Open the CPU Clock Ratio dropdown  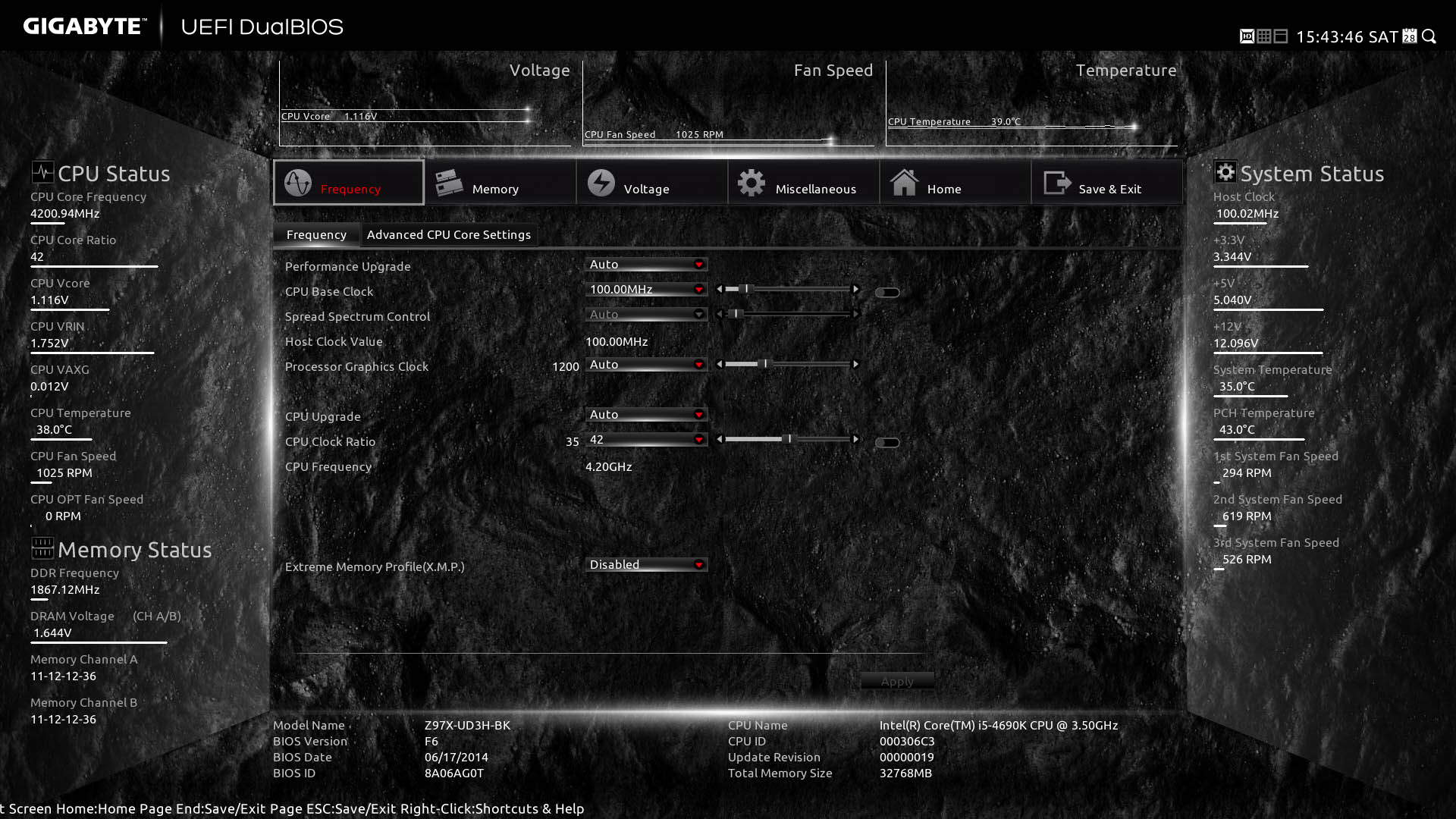(x=646, y=440)
